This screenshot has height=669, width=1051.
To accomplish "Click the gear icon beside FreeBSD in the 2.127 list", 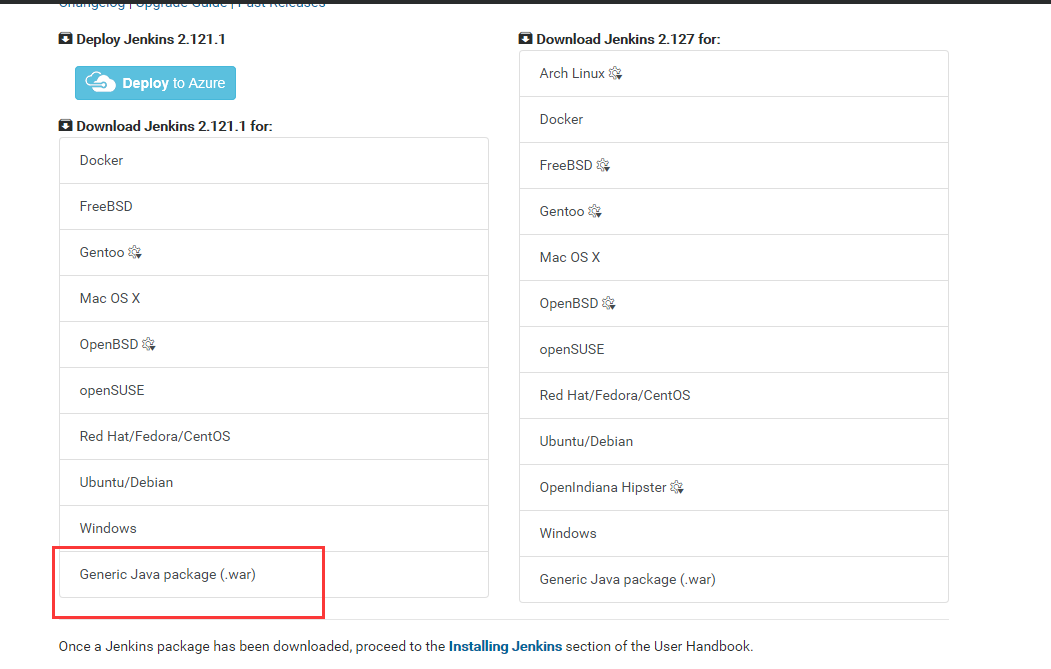I will 603,165.
